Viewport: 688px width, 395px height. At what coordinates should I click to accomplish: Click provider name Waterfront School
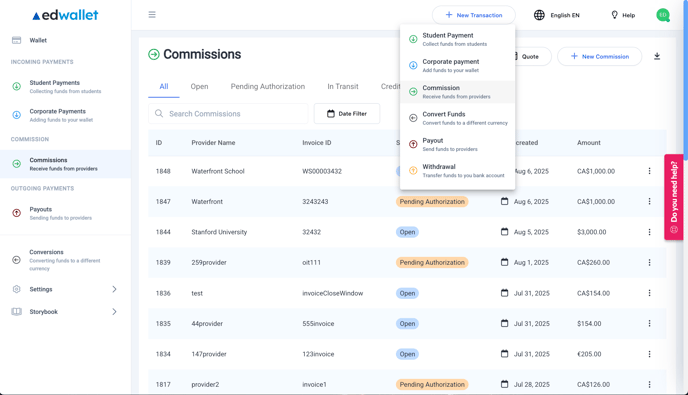tap(218, 171)
